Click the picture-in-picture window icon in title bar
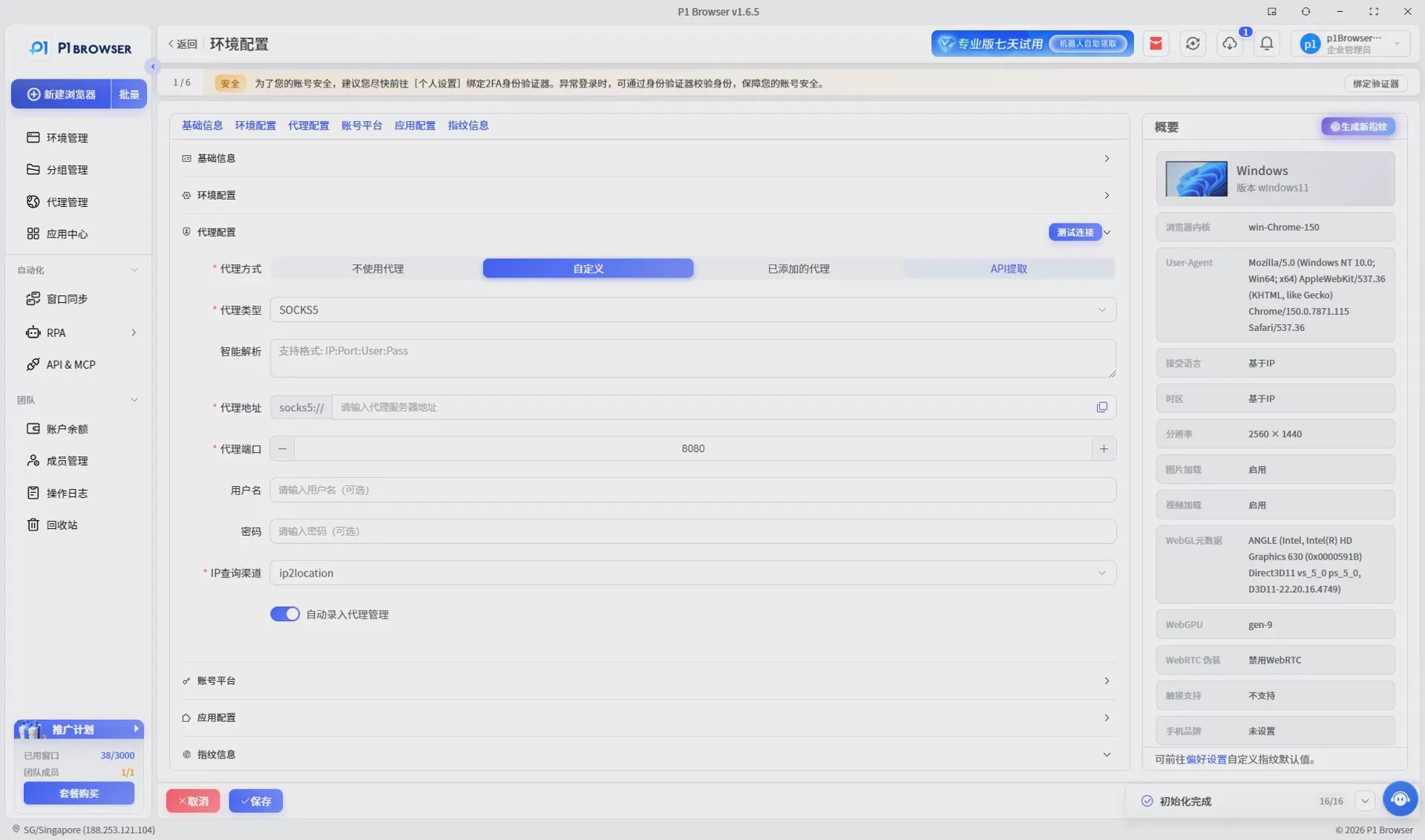This screenshot has height=840, width=1425. point(1271,11)
